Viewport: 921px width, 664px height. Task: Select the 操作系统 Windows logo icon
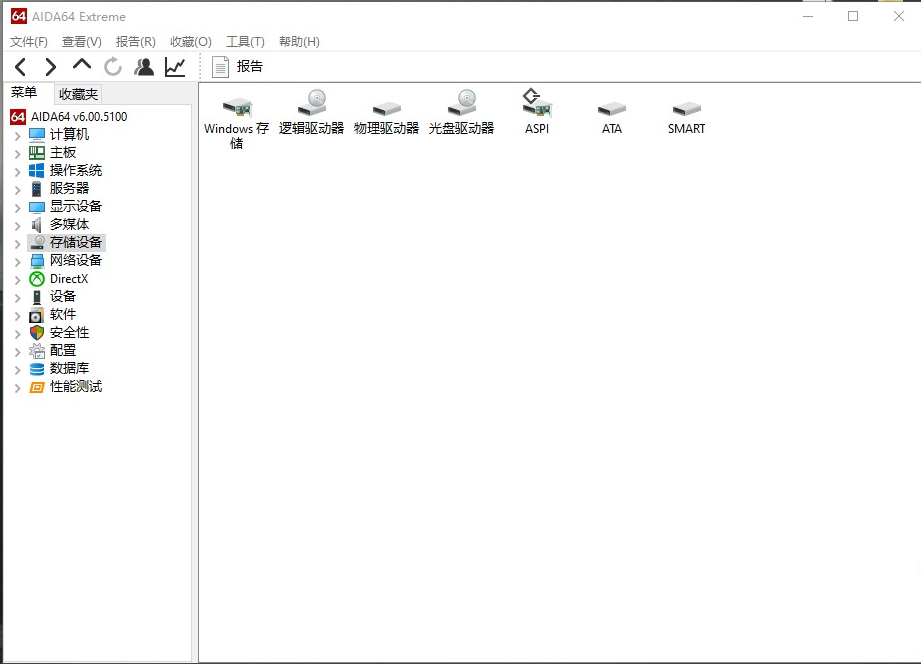[x=36, y=170]
